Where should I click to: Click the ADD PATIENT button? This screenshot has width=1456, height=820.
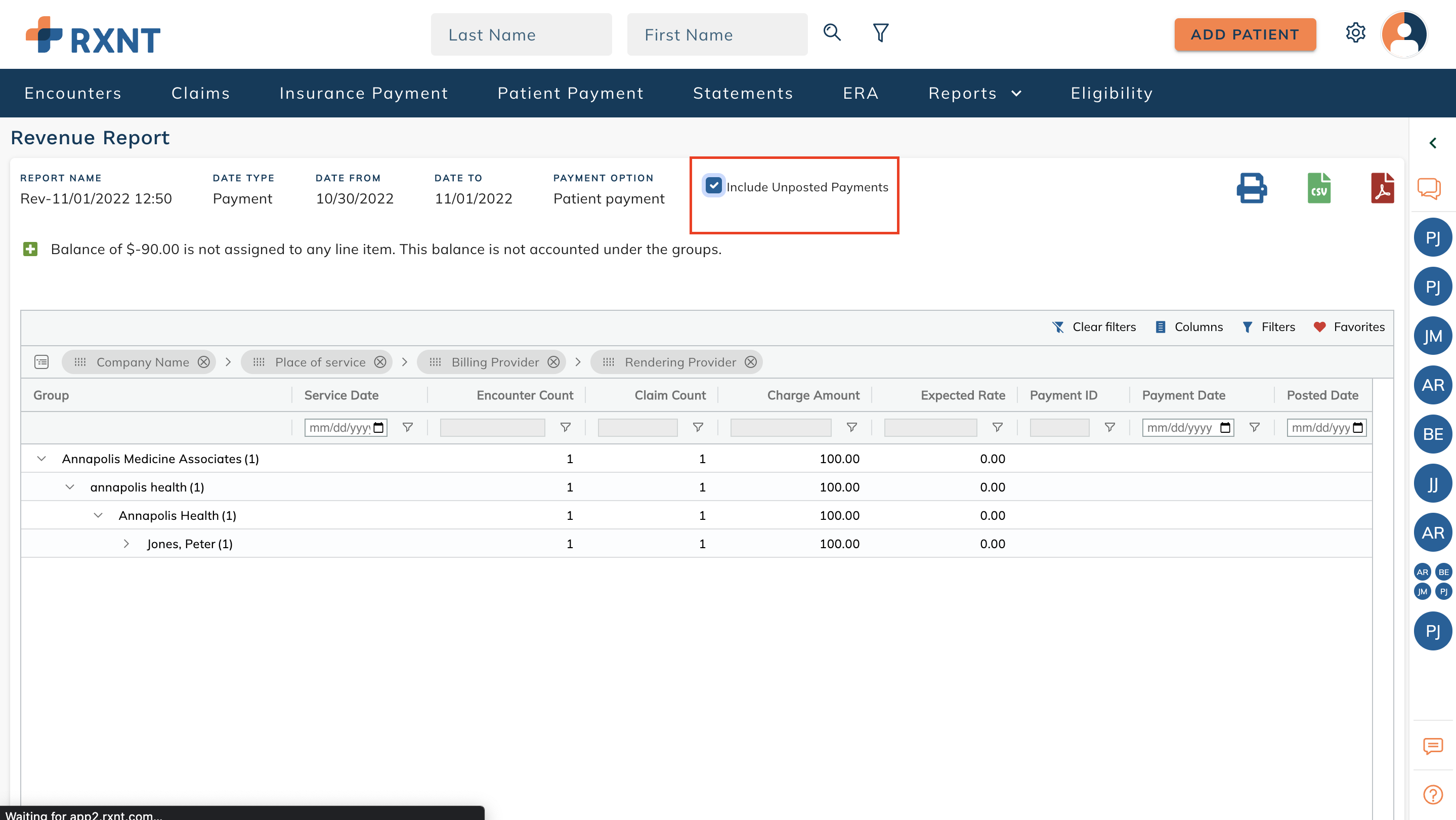[x=1245, y=35]
